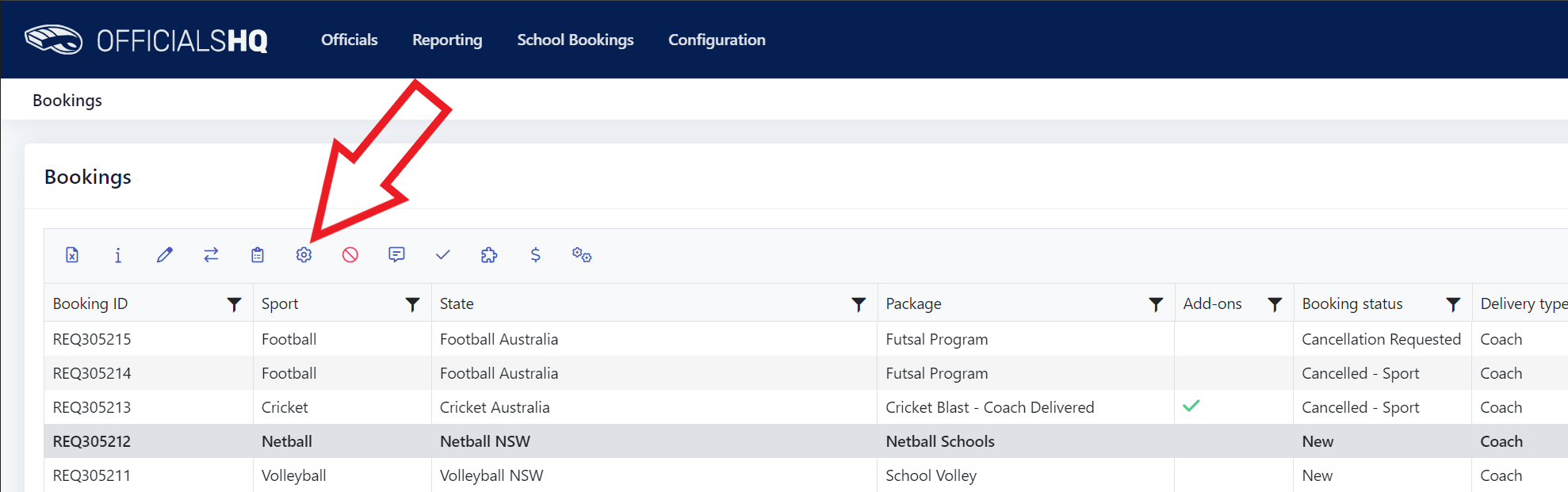Viewport: 1568px width, 492px height.
Task: Click the dollar sign payment icon
Action: [x=536, y=255]
